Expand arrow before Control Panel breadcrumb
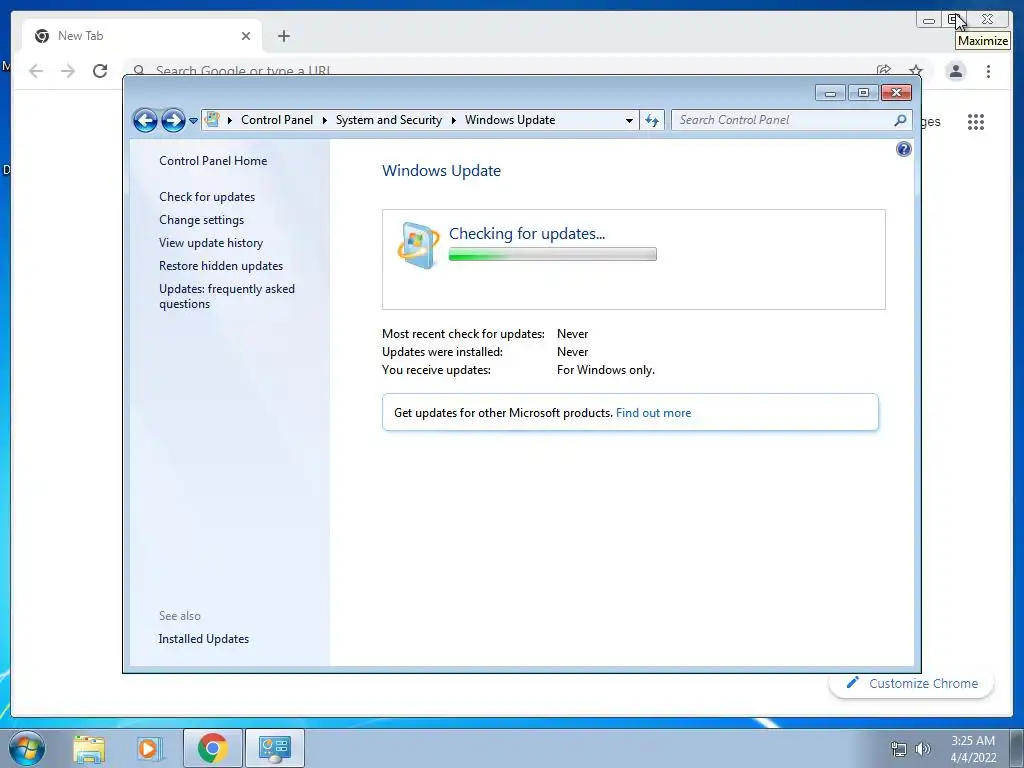Screen dimensions: 1024x768 230,120
